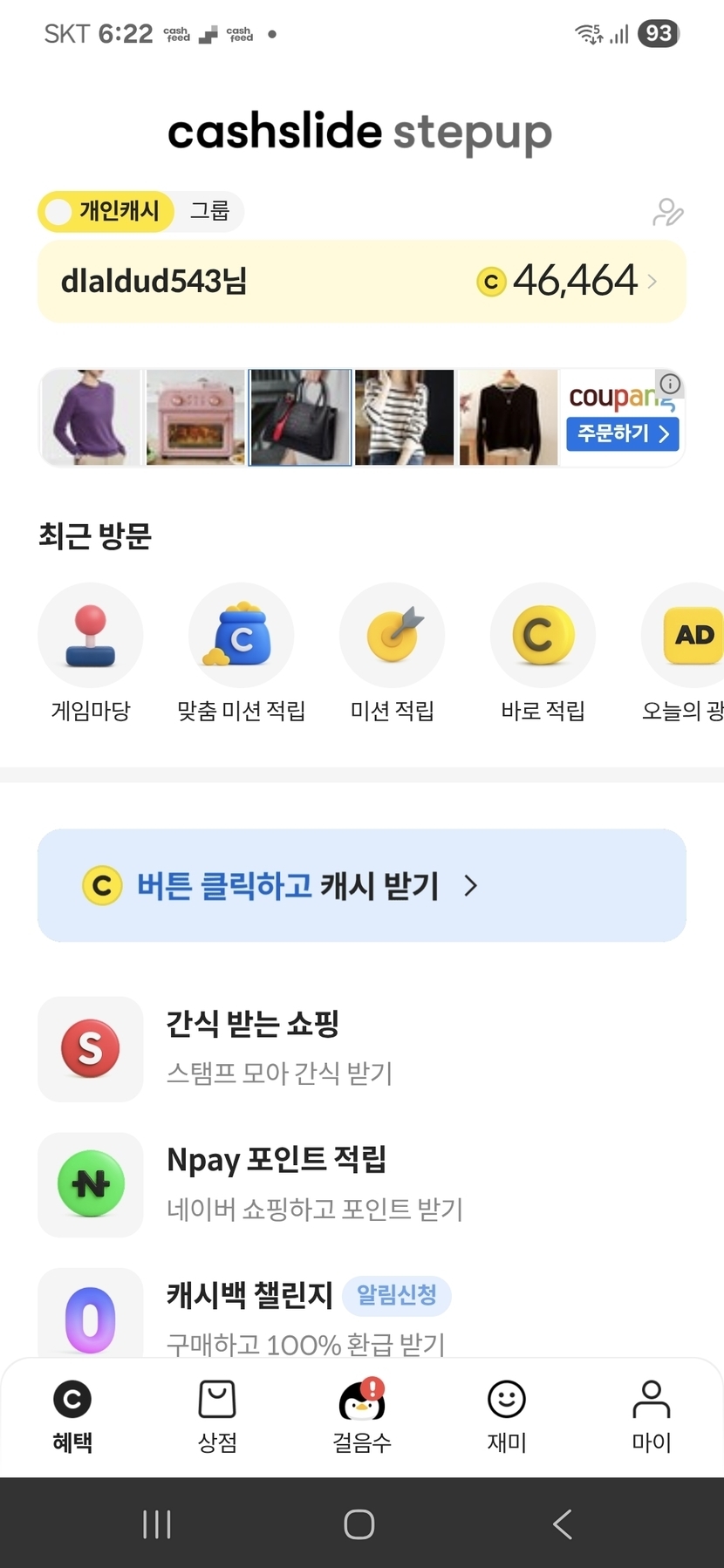The width and height of the screenshot is (724, 1568).
Task: Tap the 맞춤 미션 적립 icon
Action: click(241, 636)
